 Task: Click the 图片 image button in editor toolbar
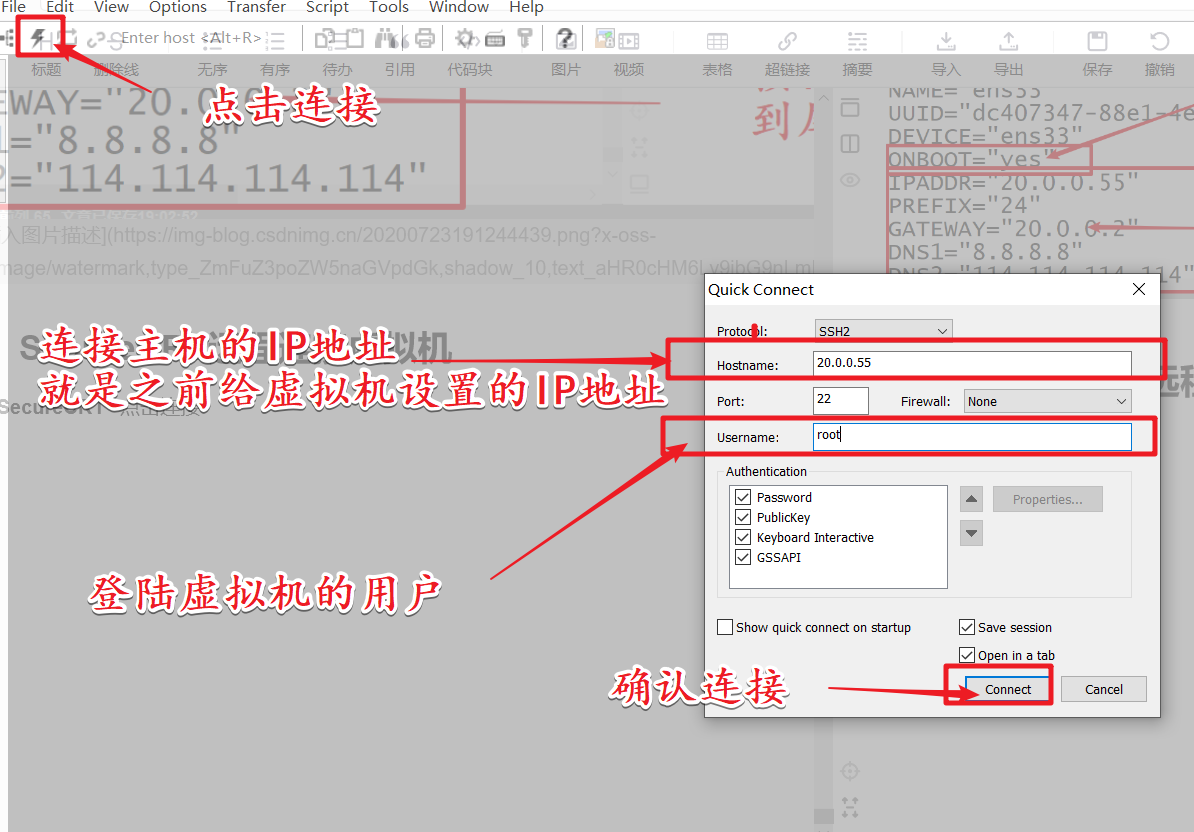tap(566, 69)
